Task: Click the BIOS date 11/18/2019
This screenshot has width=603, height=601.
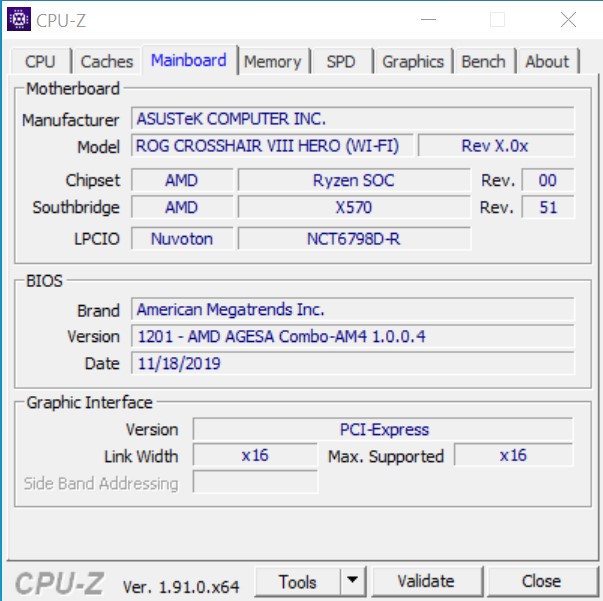Action: pyautogui.click(x=353, y=363)
